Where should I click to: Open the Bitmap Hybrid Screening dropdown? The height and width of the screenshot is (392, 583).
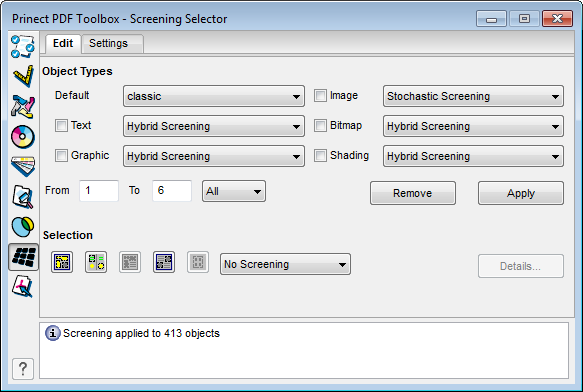[x=473, y=126]
